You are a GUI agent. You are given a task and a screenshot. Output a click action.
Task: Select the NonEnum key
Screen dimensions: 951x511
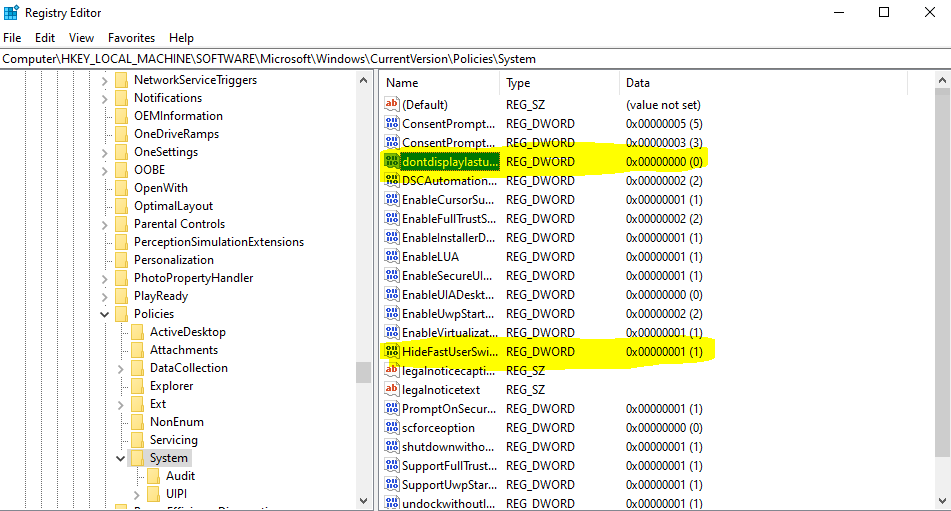[176, 422]
